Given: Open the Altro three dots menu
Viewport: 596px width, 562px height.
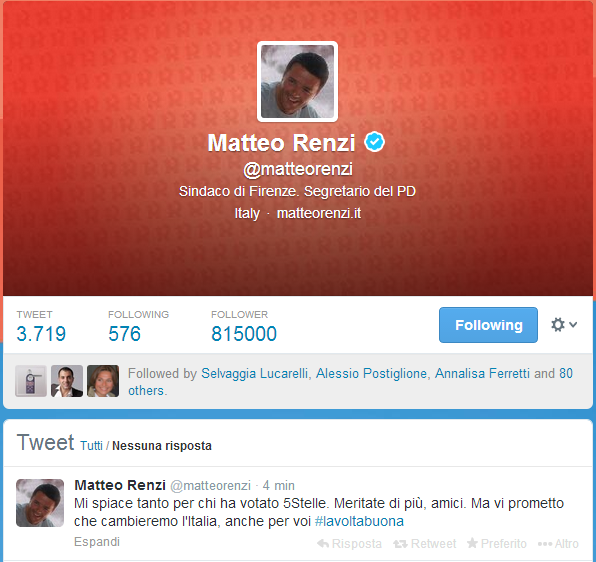Looking at the screenshot, I should tap(545, 544).
